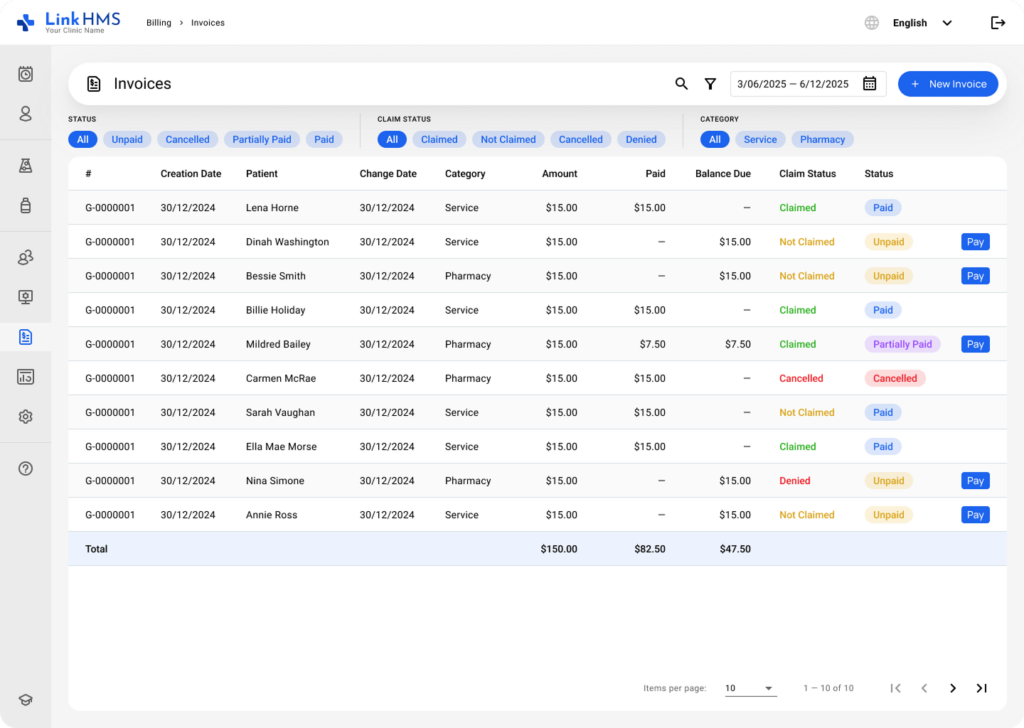The image size is (1024, 728).
Task: Select the Cancelled claim status filter
Action: pos(581,139)
